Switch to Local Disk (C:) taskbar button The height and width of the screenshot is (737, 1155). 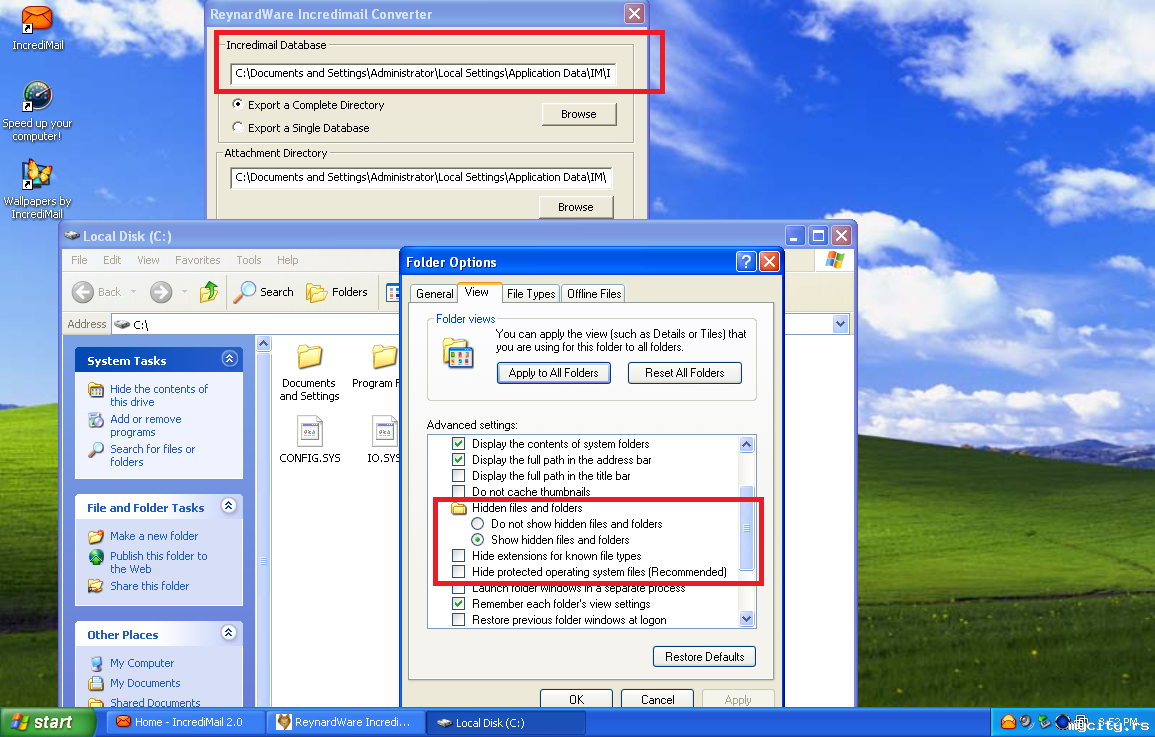pos(507,722)
